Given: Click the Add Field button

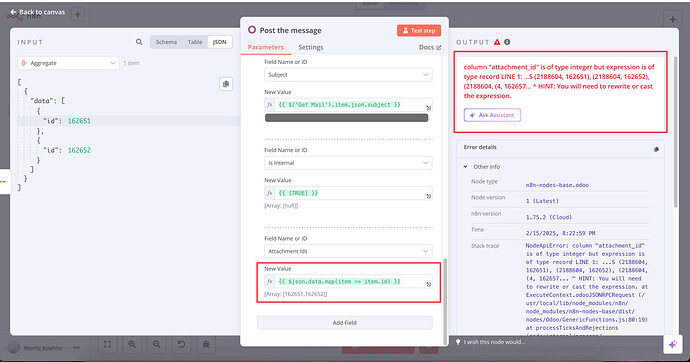Looking at the screenshot, I should (345, 322).
